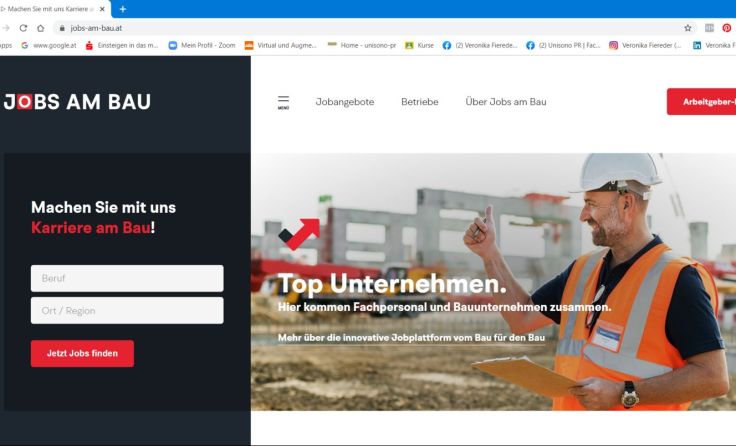Open Jobangebote navigation item

tap(345, 102)
